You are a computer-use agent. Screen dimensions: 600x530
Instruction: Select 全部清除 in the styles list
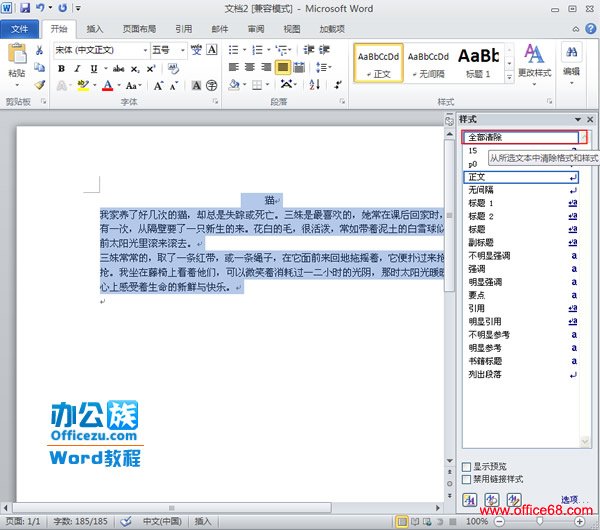(x=521, y=137)
